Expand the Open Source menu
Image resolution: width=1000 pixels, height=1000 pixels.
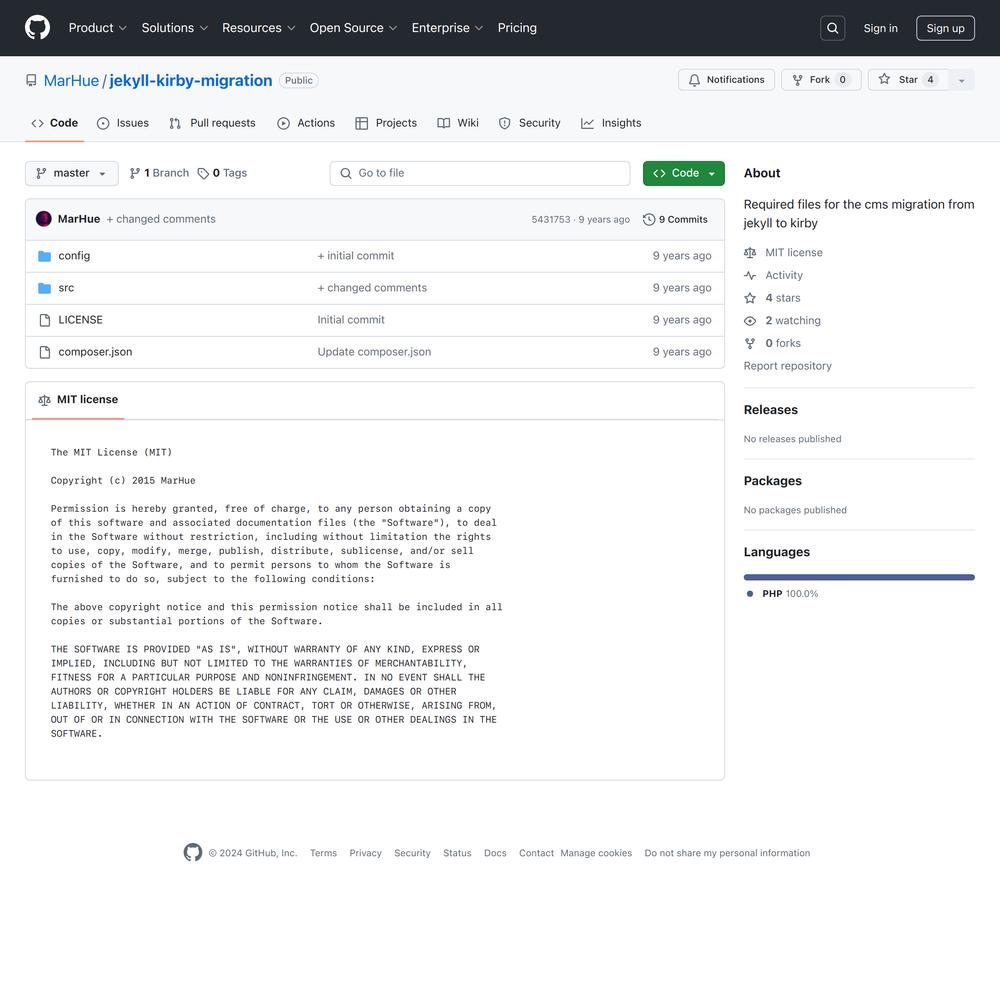353,28
